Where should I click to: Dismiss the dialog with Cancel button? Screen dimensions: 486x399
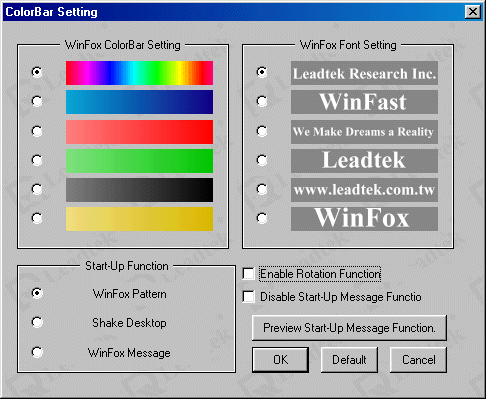[418, 360]
